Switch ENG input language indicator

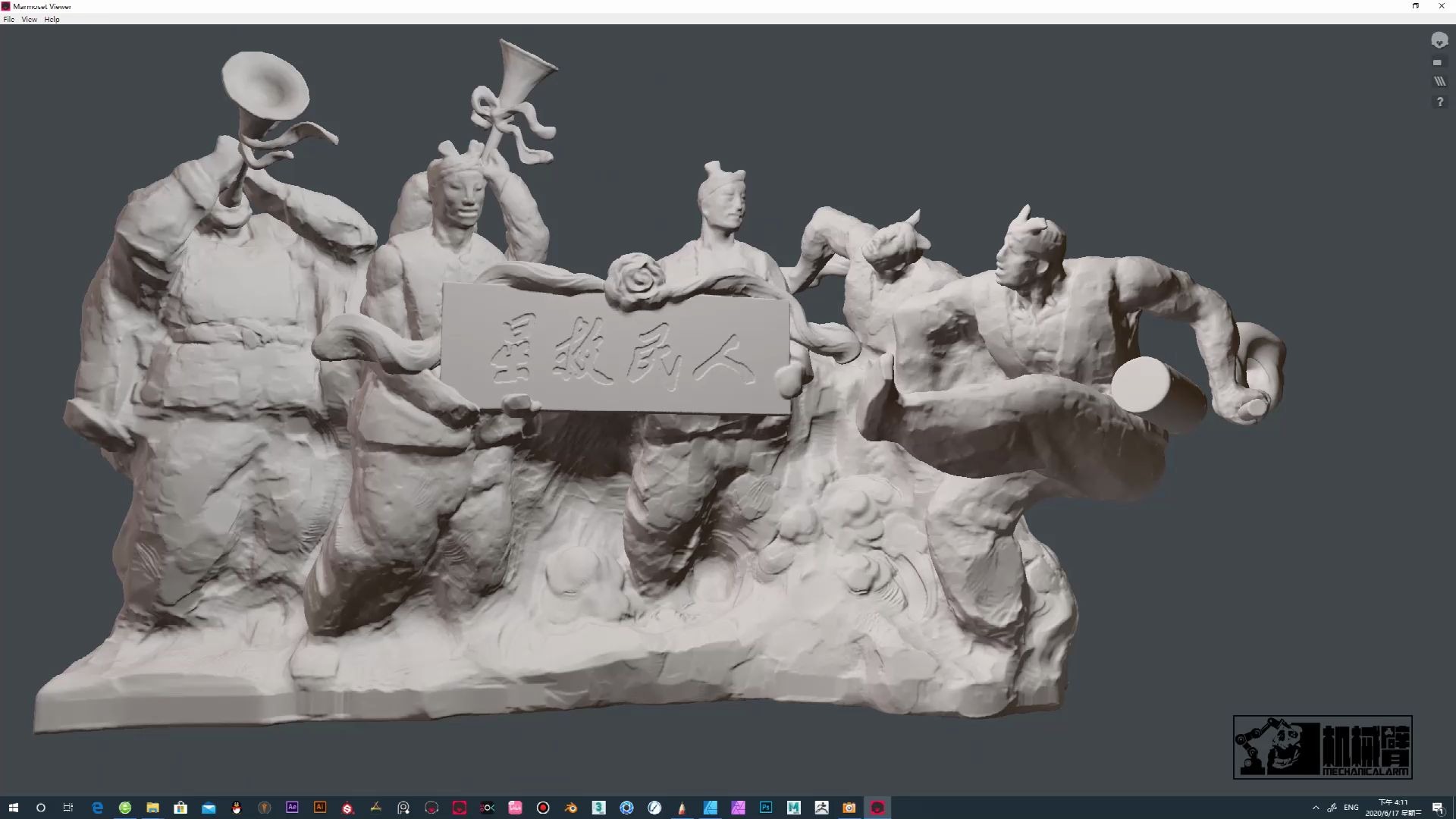point(1351,808)
